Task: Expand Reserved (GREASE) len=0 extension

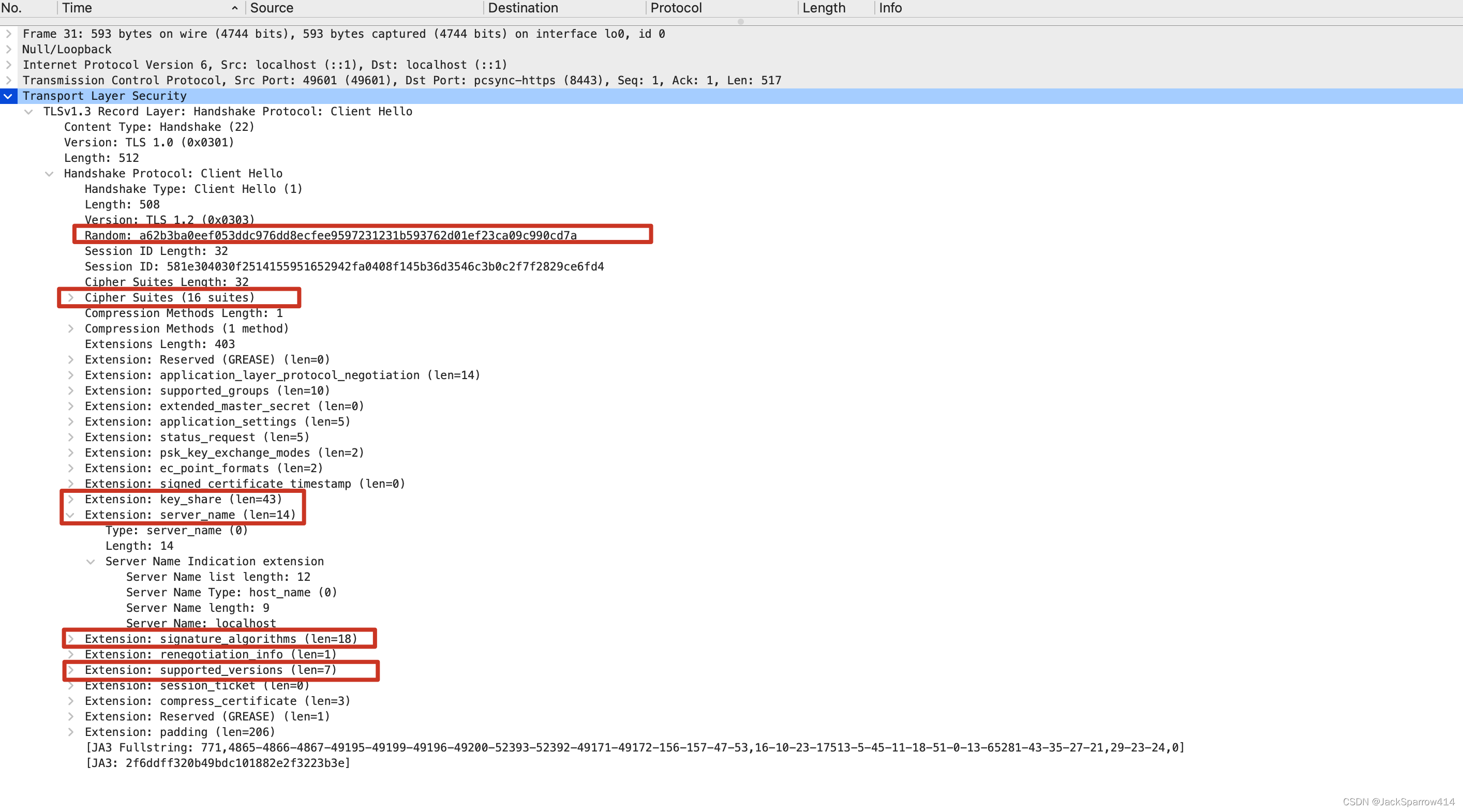Action: tap(70, 360)
